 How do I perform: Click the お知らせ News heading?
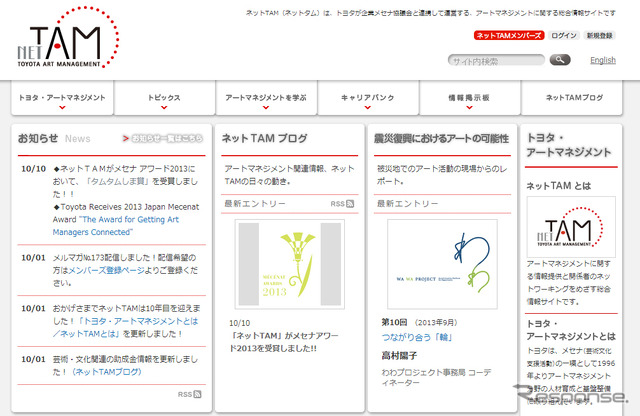[54, 138]
